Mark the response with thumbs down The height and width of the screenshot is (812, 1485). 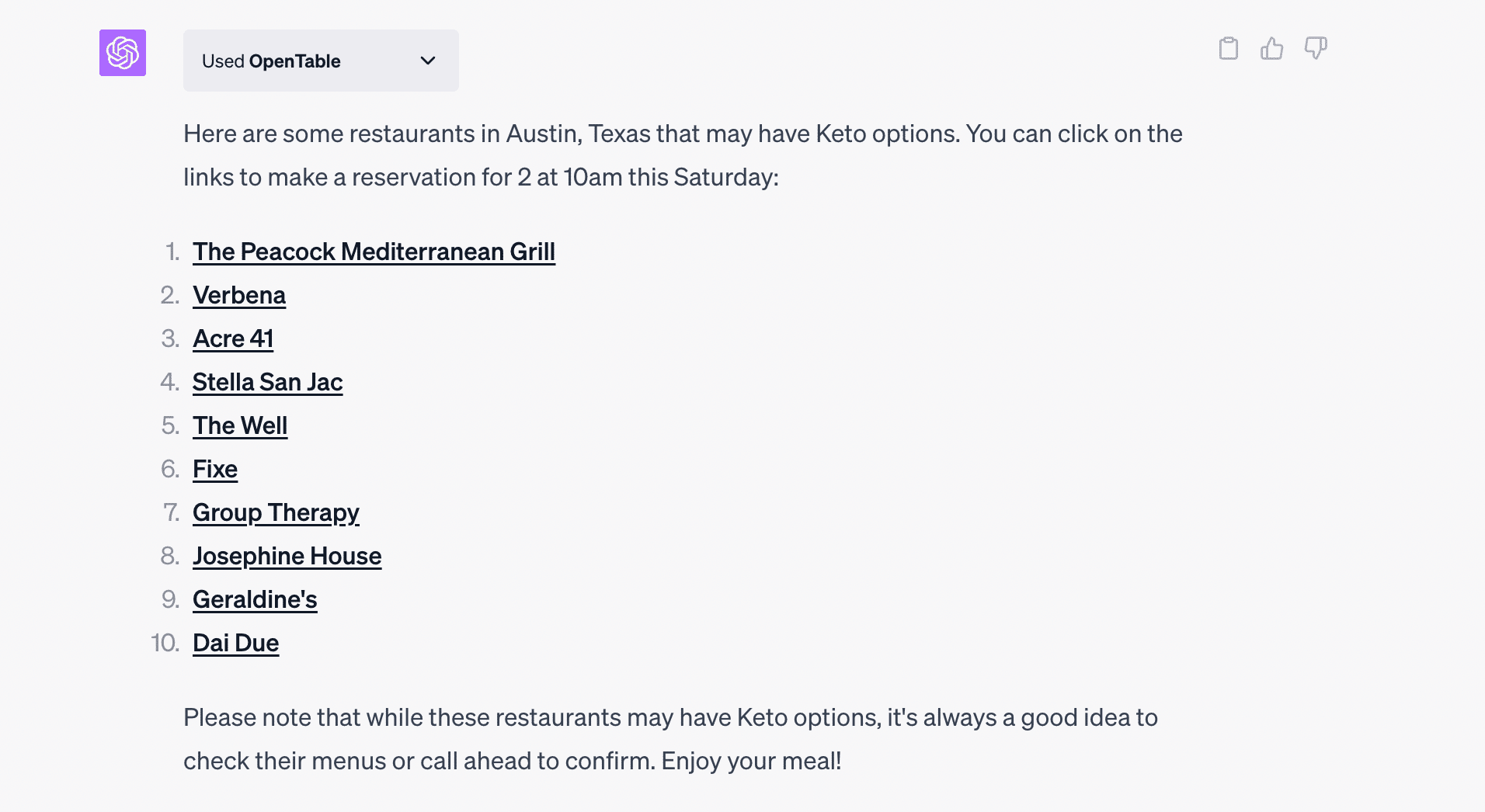coord(1316,49)
